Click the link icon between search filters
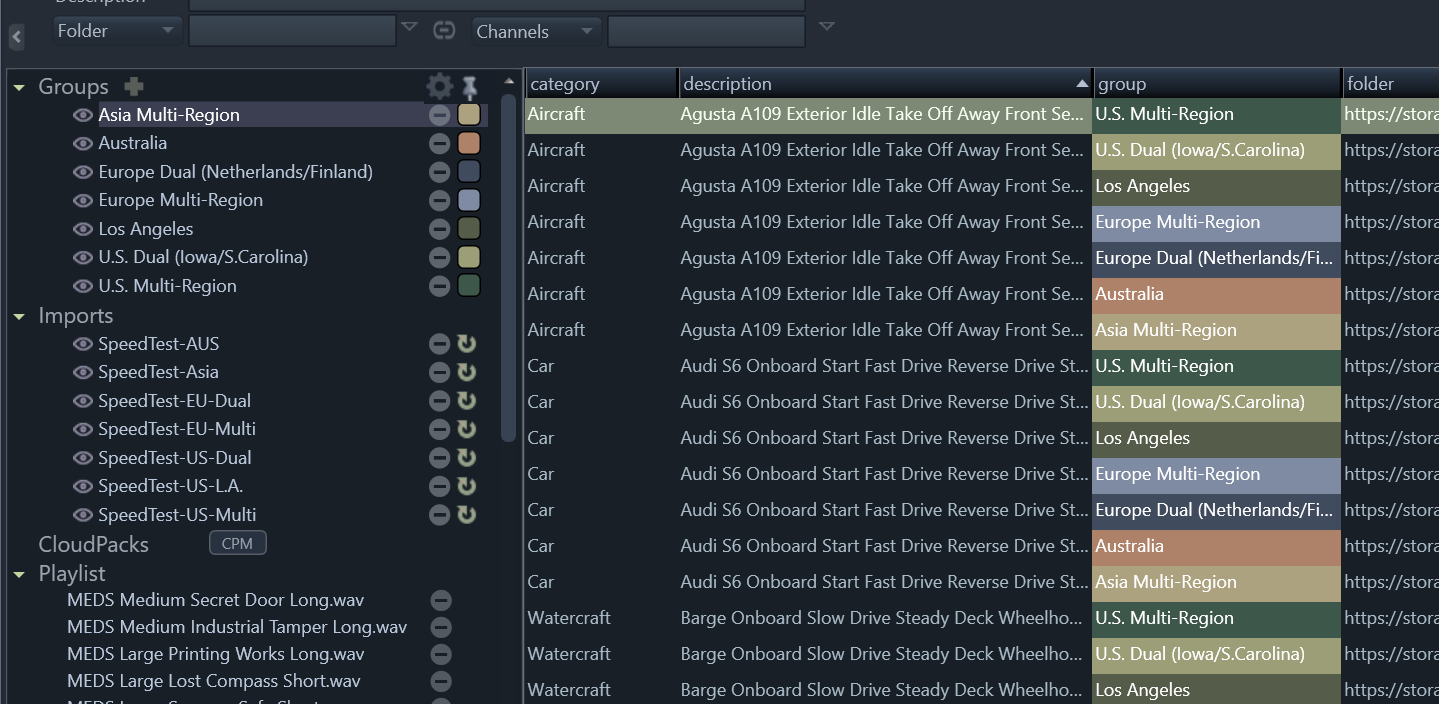 pos(444,30)
